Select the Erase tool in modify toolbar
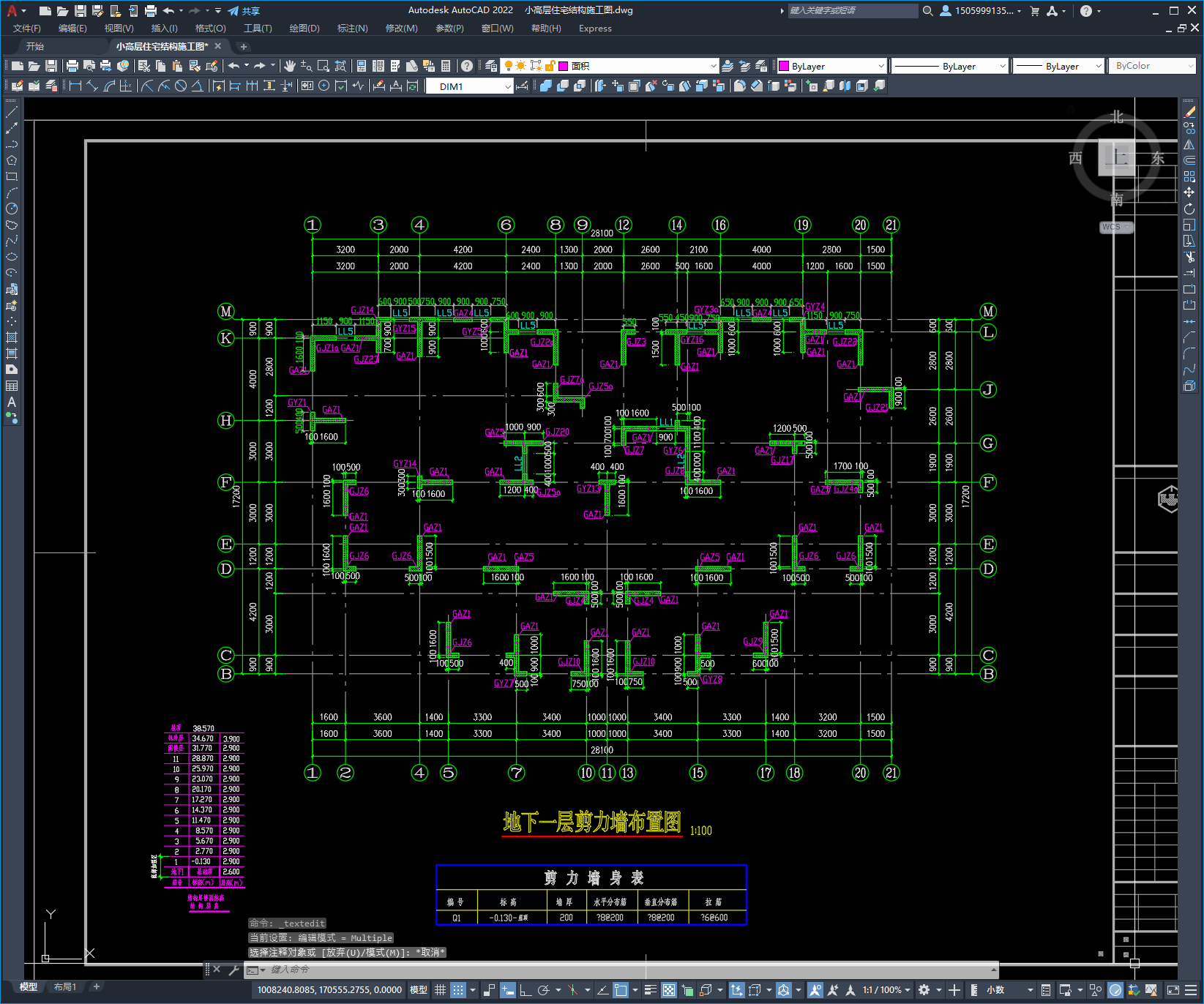The width and height of the screenshot is (1204, 1004). point(1189,113)
